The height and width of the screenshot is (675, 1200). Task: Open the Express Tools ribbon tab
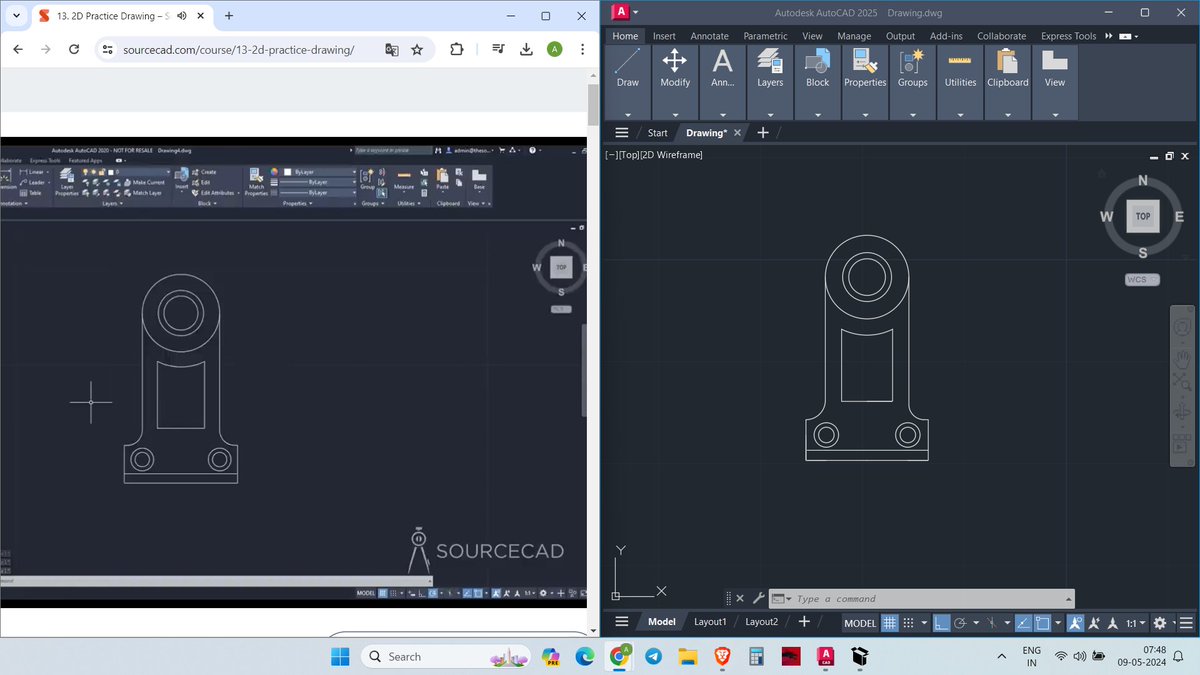(1068, 36)
